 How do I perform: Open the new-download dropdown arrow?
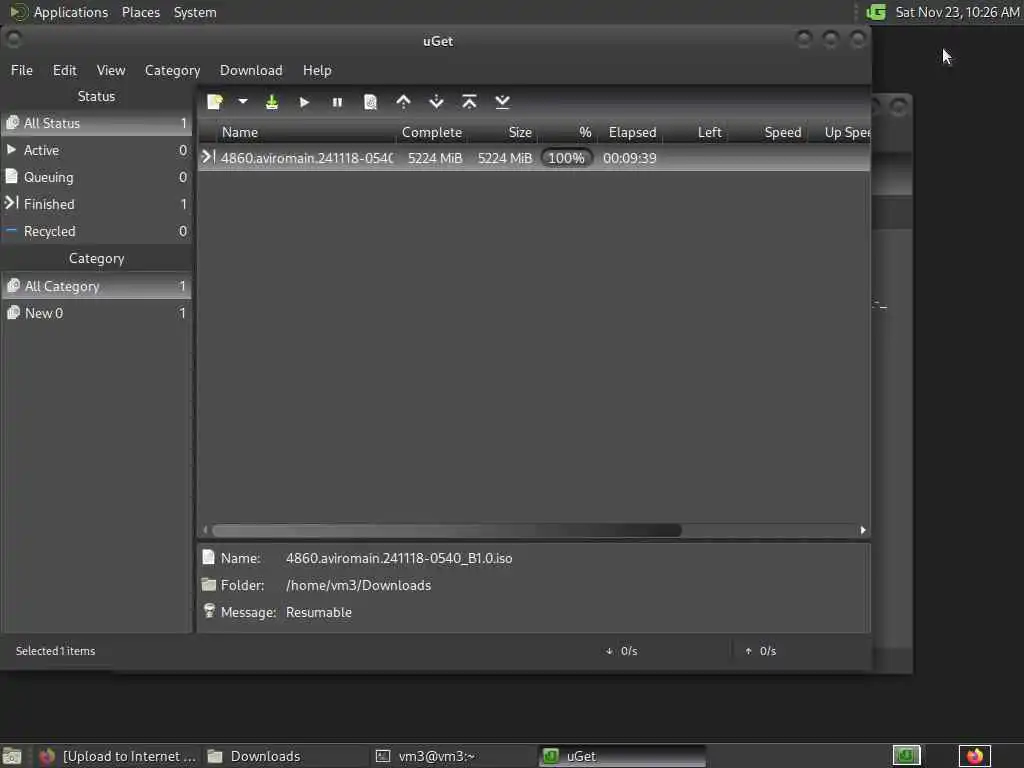click(243, 102)
